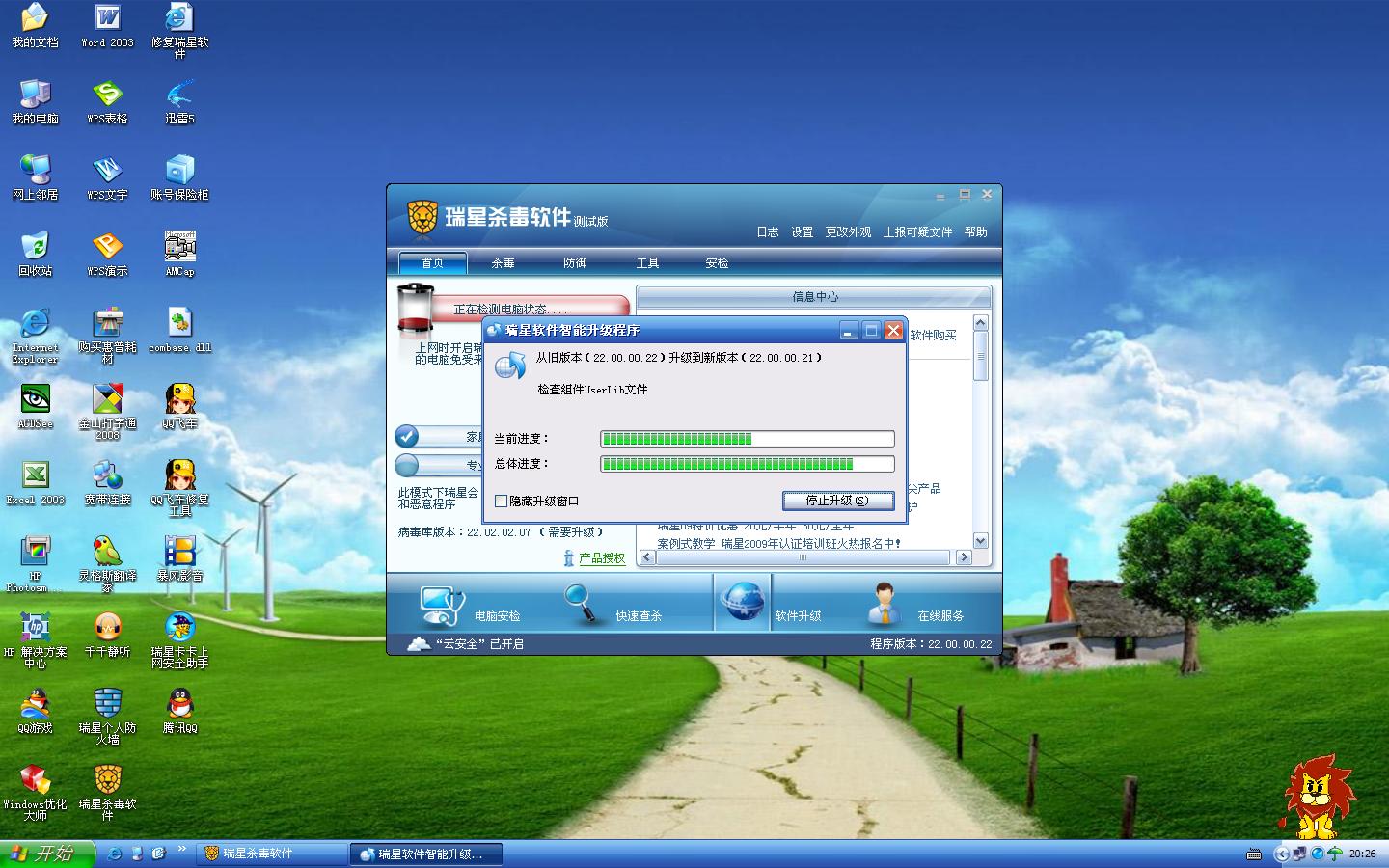Select the combase.dll file icon

179,331
